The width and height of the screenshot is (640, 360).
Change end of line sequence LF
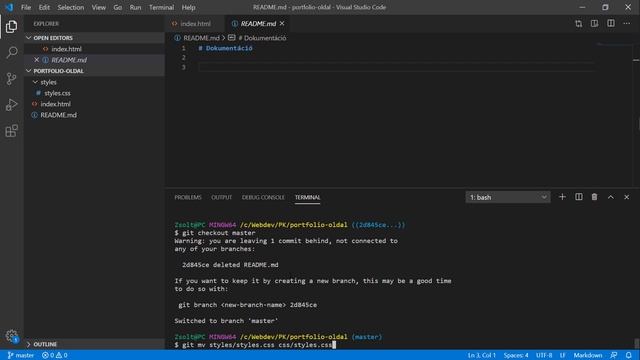click(562, 355)
